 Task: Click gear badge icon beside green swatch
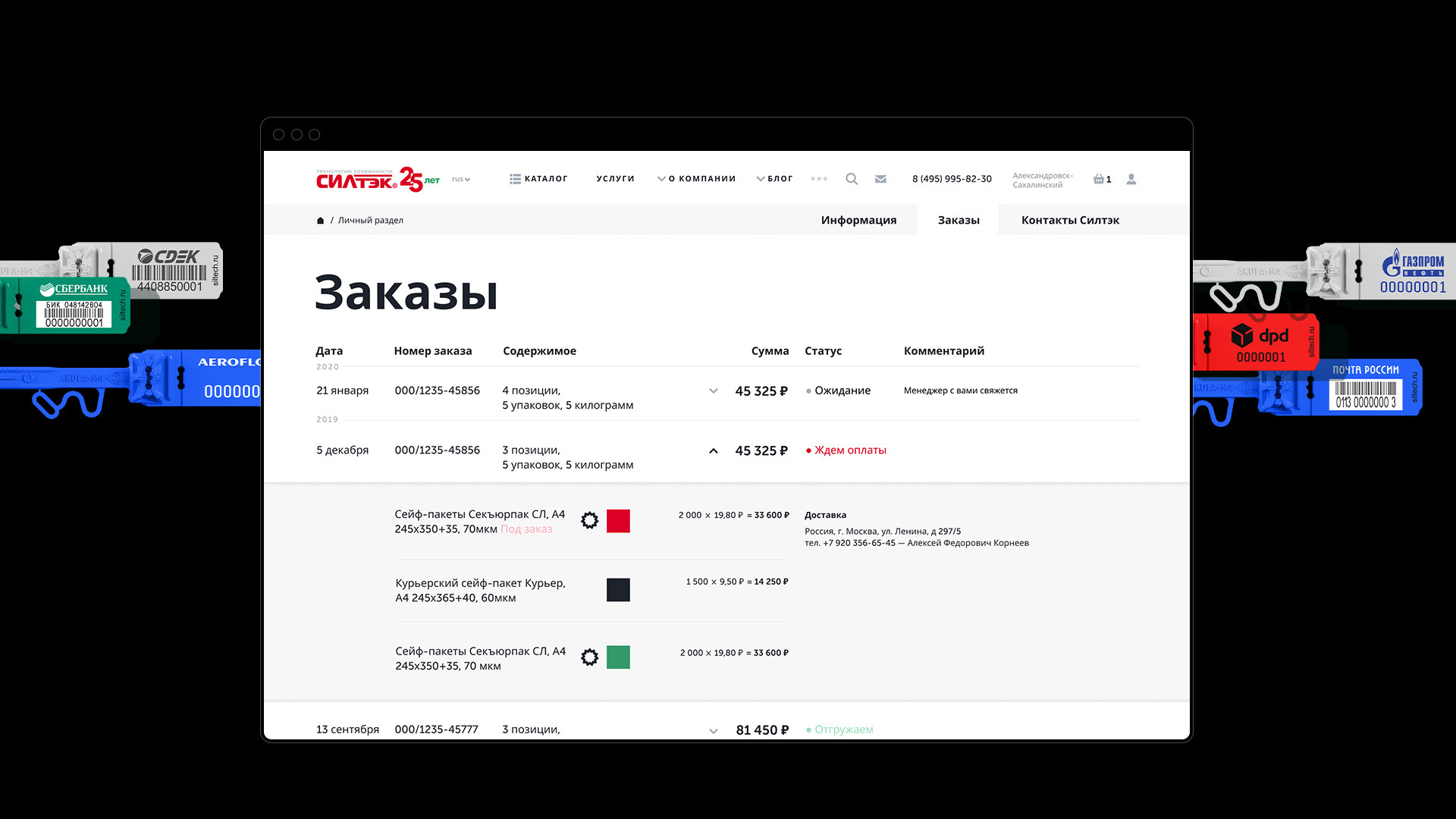point(589,657)
